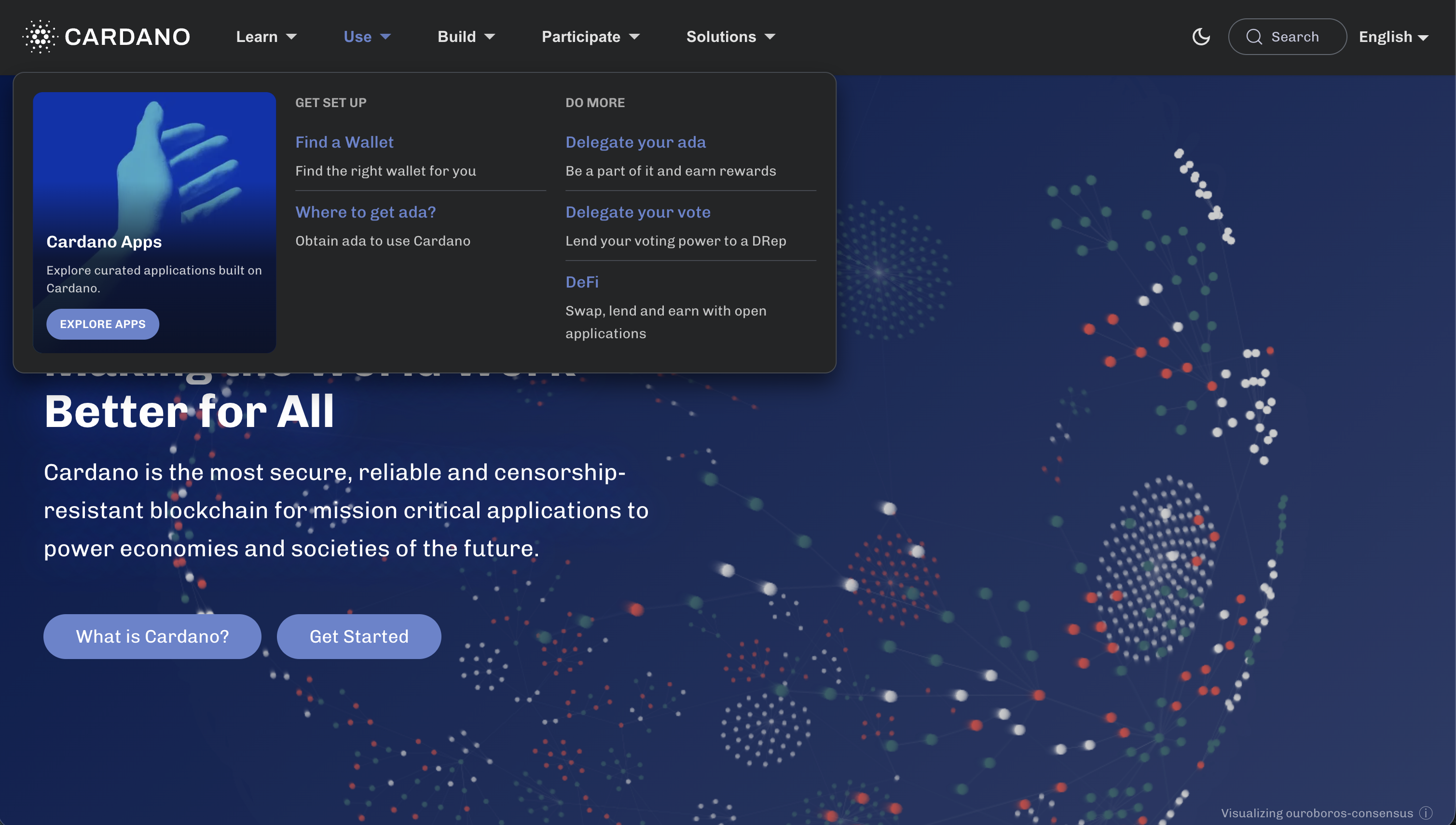Viewport: 1456px width, 825px height.
Task: Click 'Lend your voting power to a DRep'
Action: coord(676,241)
